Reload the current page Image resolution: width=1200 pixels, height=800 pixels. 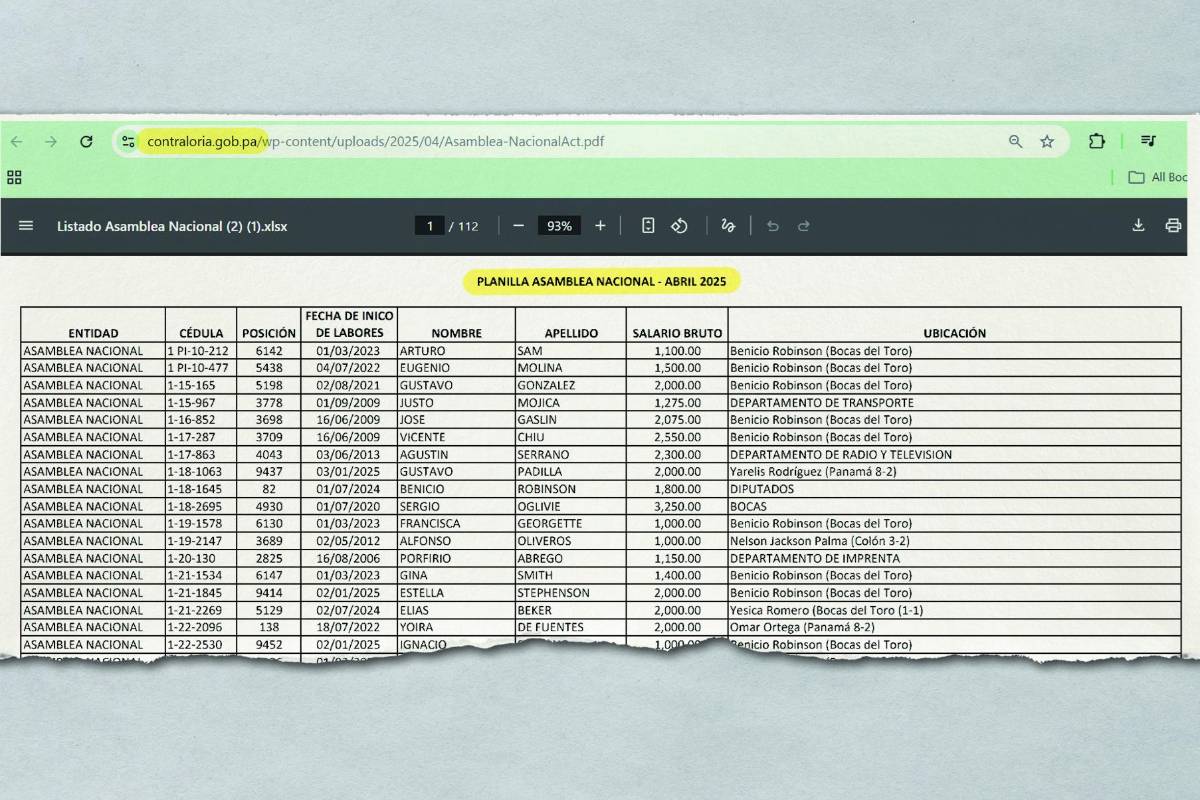coord(86,142)
